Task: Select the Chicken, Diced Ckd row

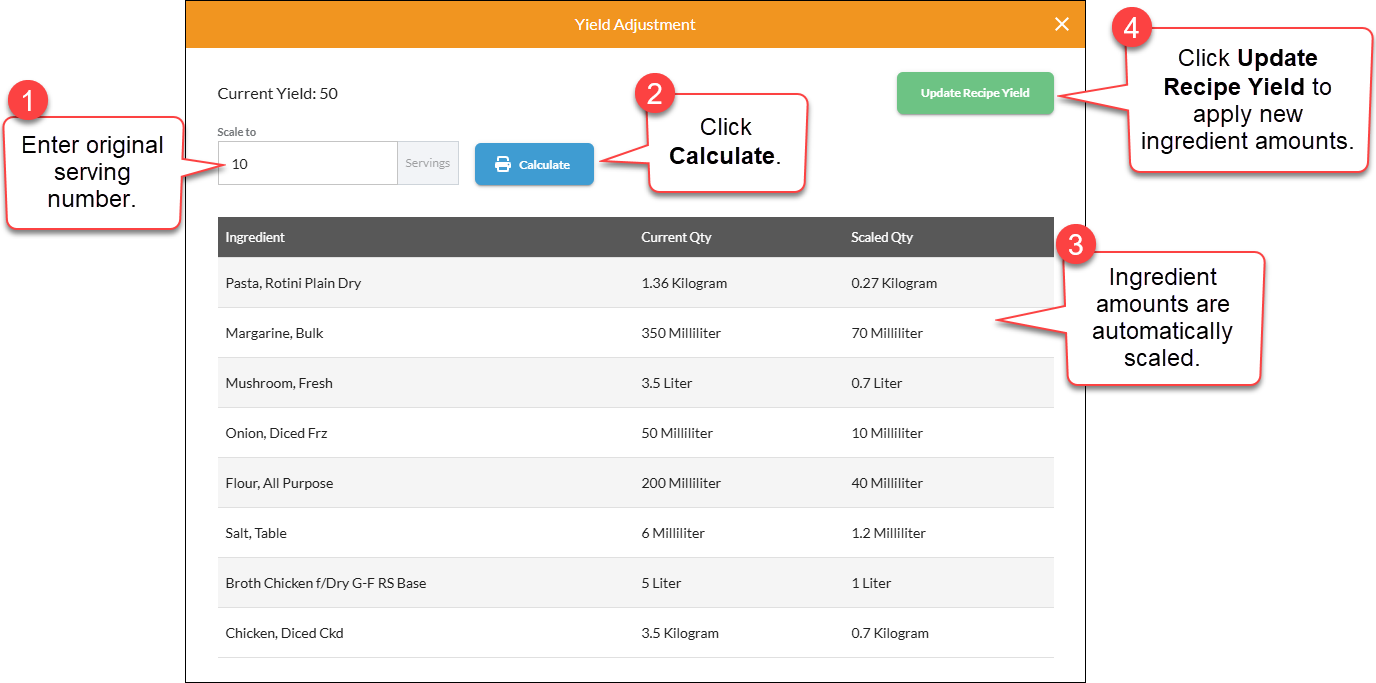Action: [636, 633]
